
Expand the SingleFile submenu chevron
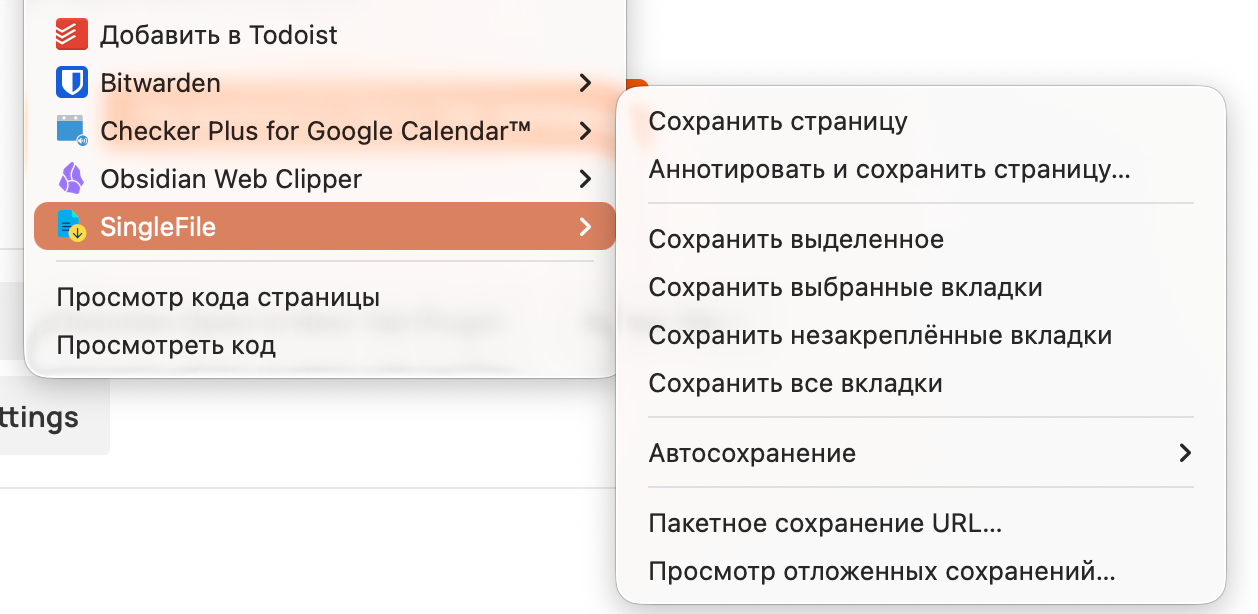tap(585, 227)
